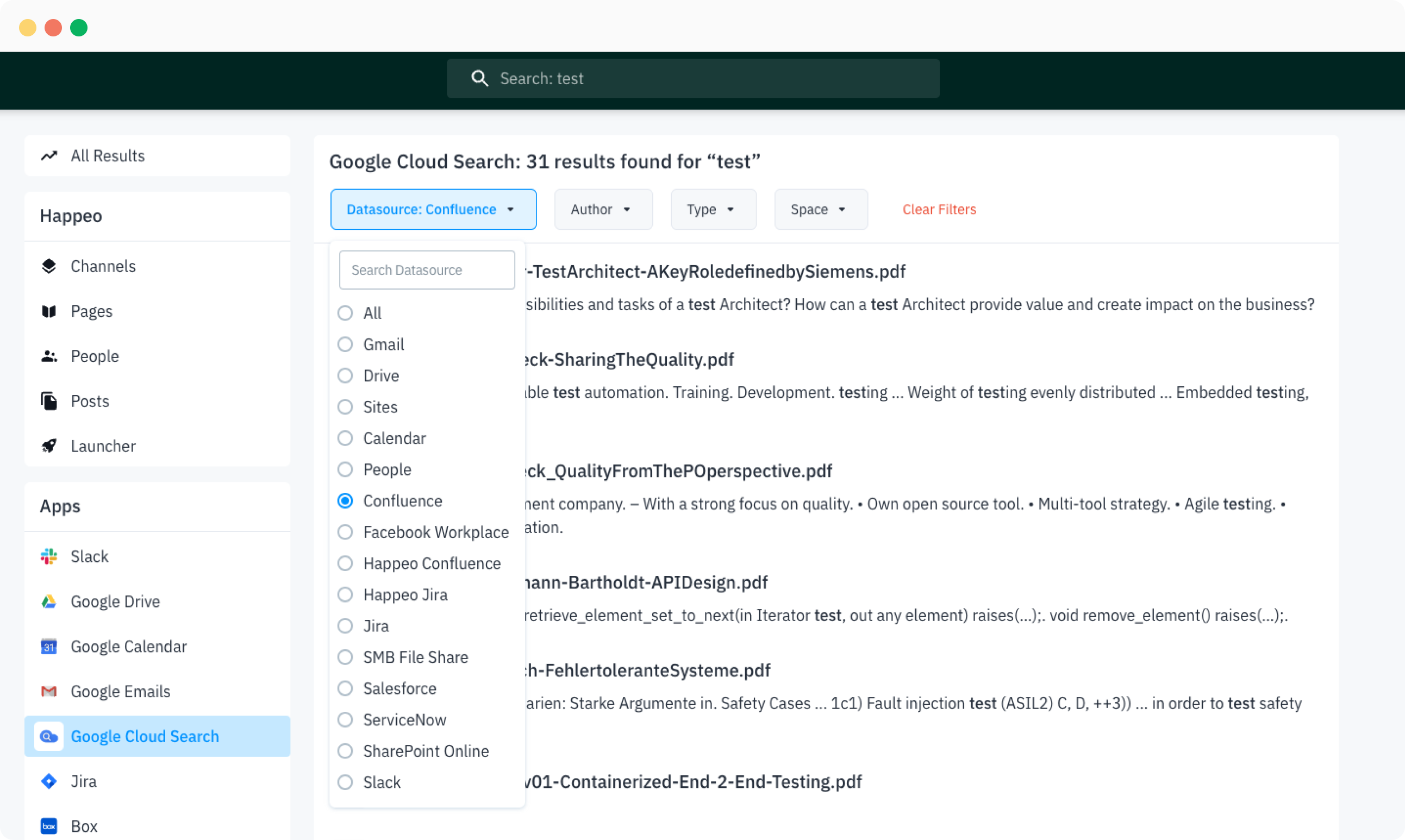Select People in the datasource list
The image size is (1405, 840).
point(345,469)
